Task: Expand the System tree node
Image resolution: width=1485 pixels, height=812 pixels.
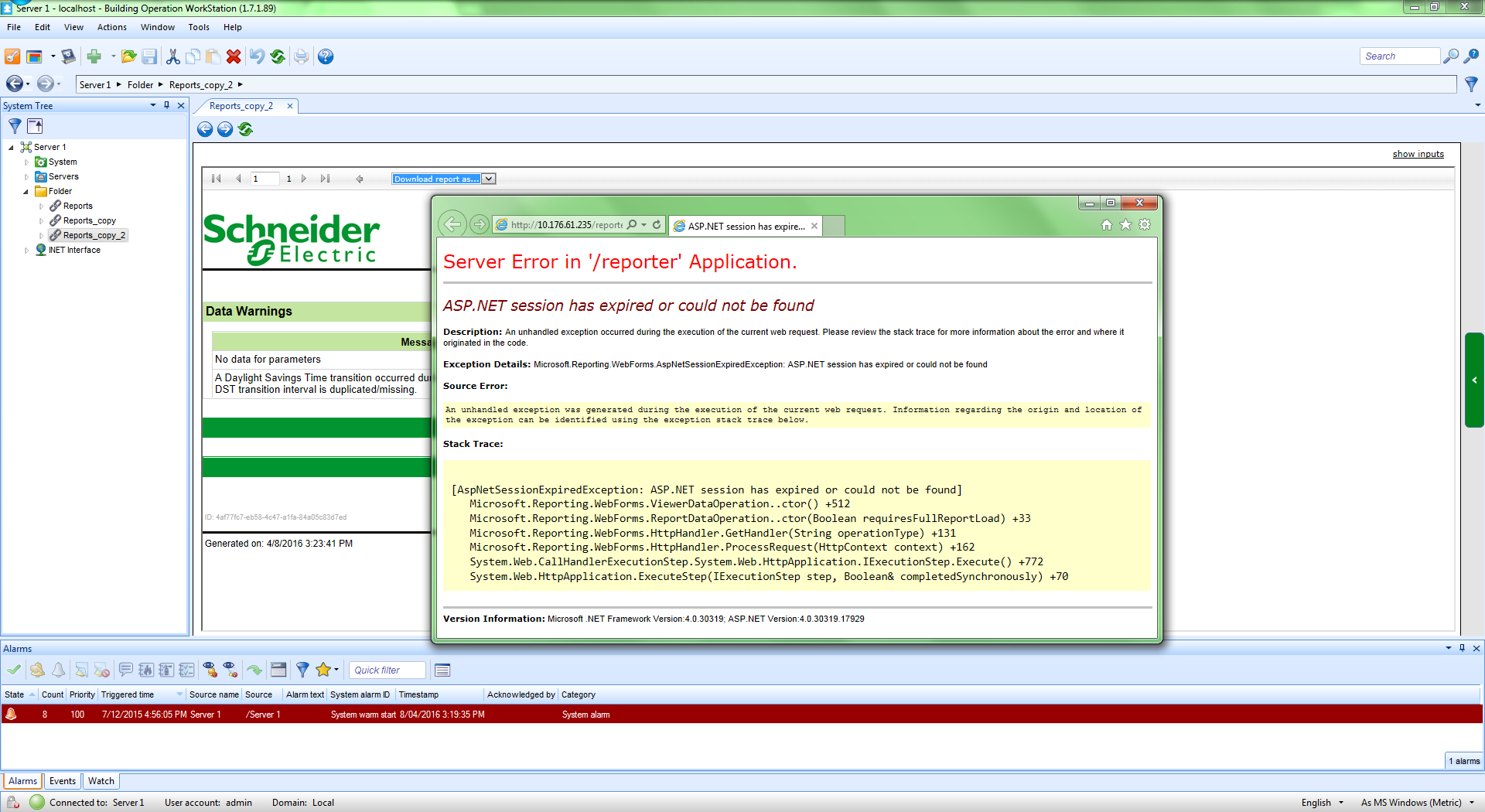Action: tap(26, 162)
